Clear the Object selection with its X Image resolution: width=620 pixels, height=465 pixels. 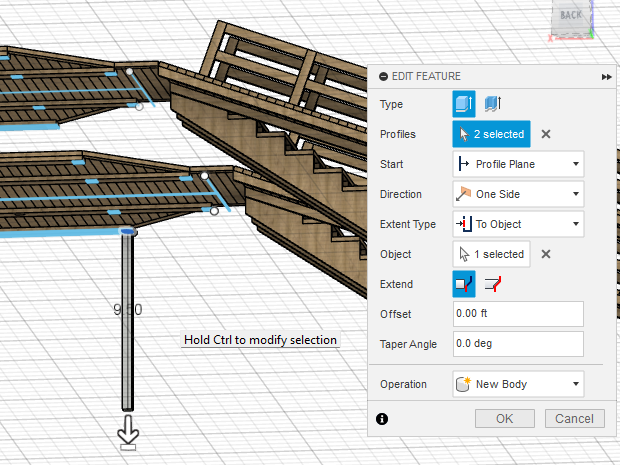(x=546, y=254)
